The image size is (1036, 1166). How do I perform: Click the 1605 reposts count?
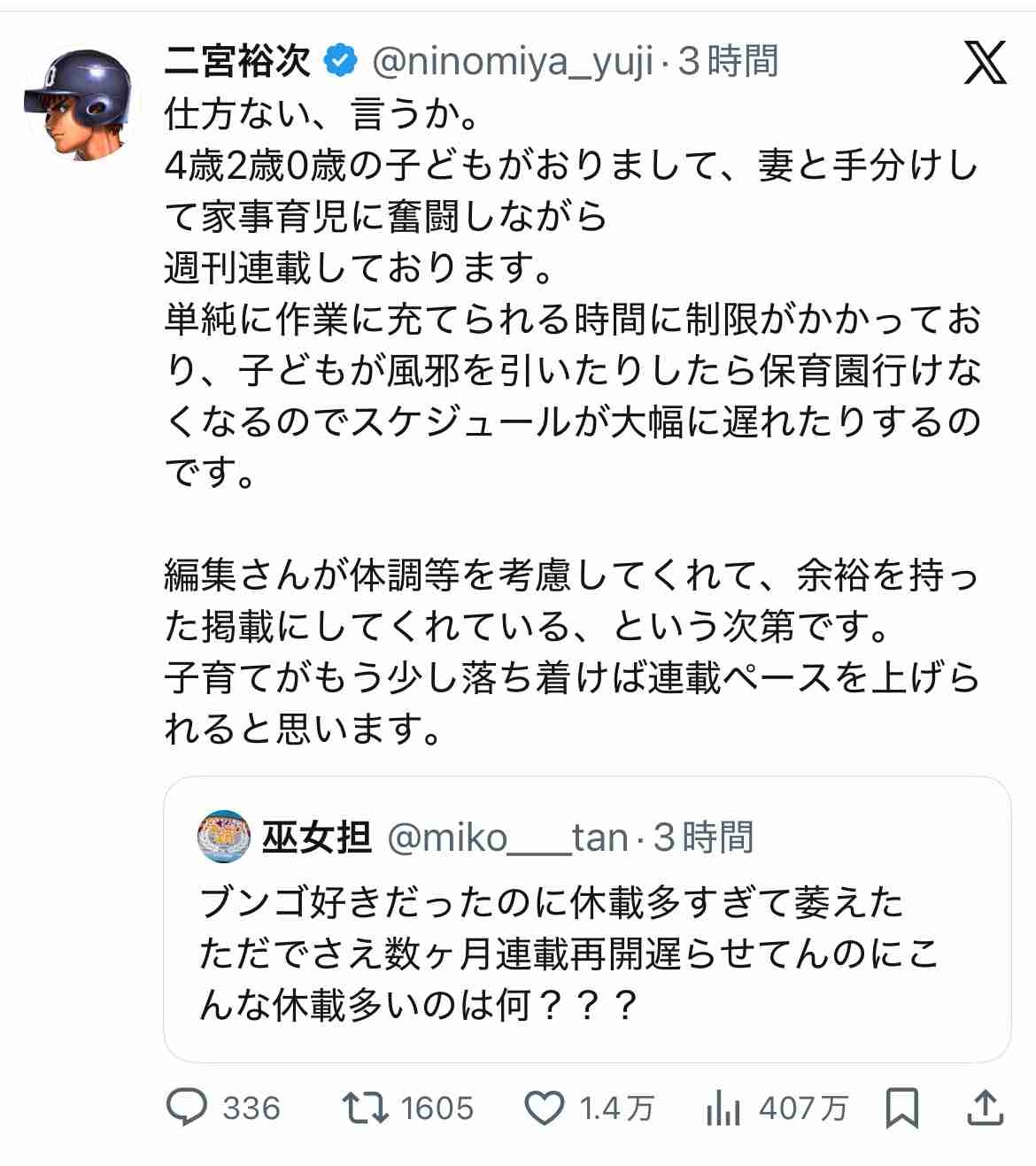(x=437, y=1108)
